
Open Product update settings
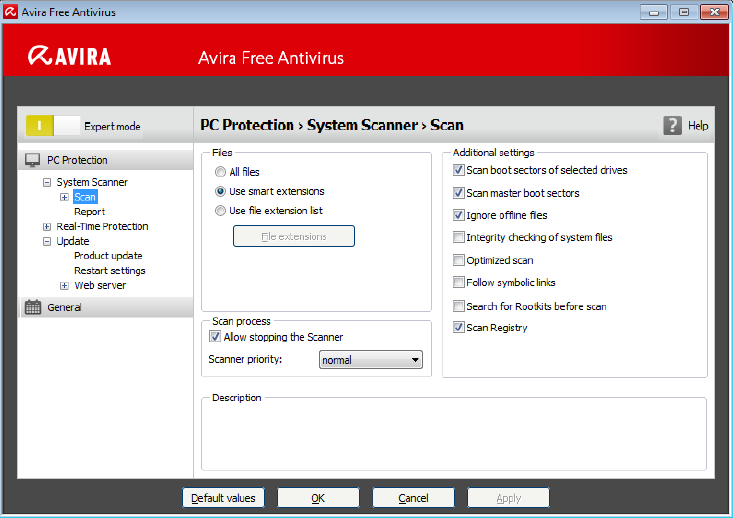108,256
